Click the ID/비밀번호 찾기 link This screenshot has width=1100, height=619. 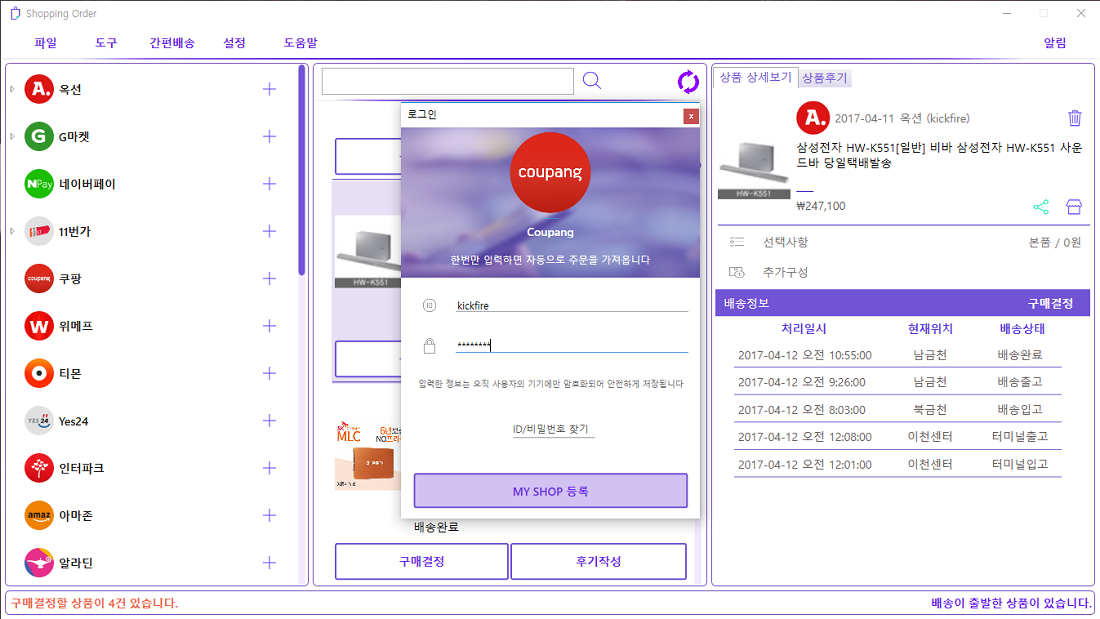551,429
